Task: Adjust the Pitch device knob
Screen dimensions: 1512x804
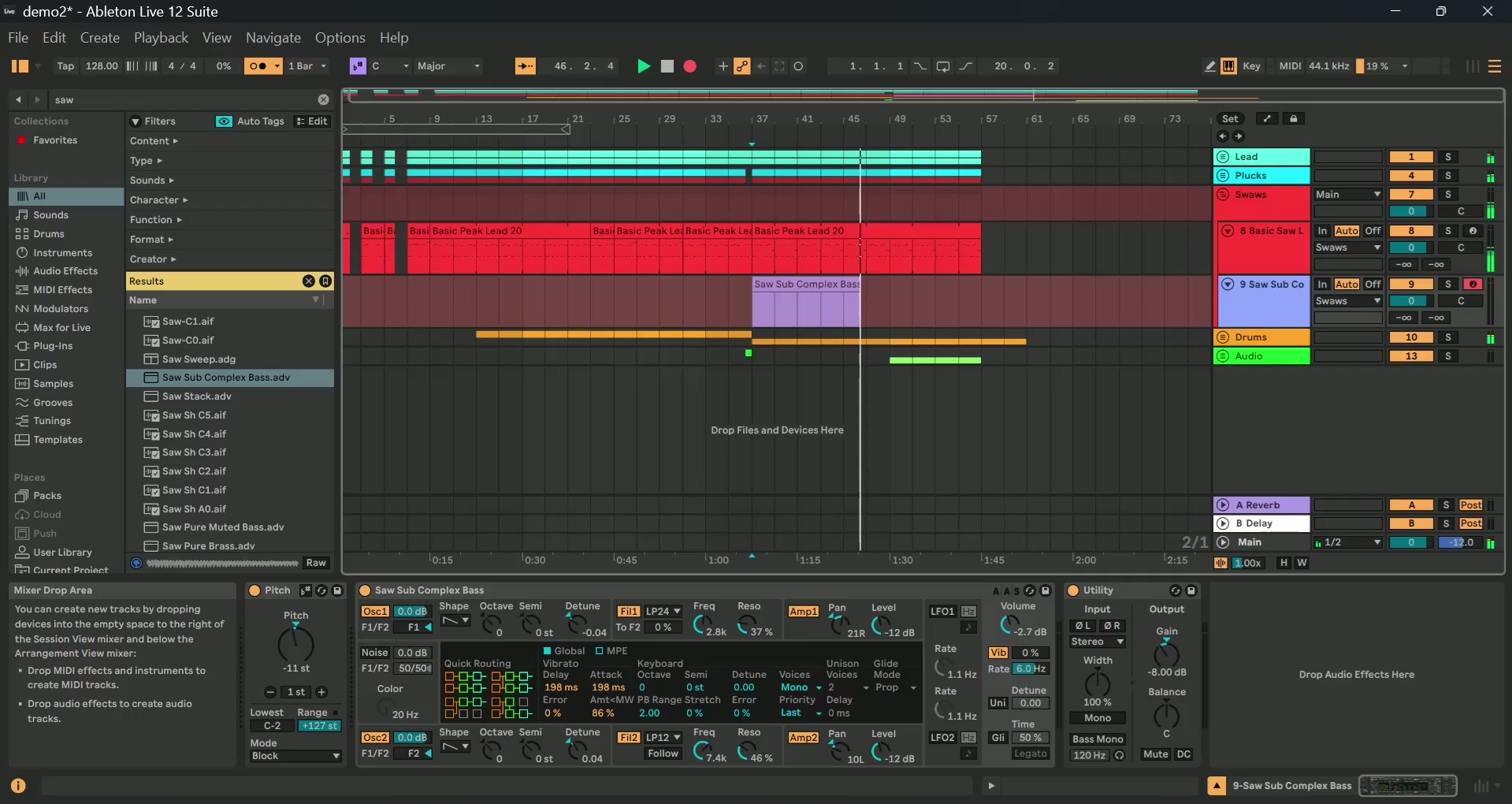Action: tap(295, 645)
